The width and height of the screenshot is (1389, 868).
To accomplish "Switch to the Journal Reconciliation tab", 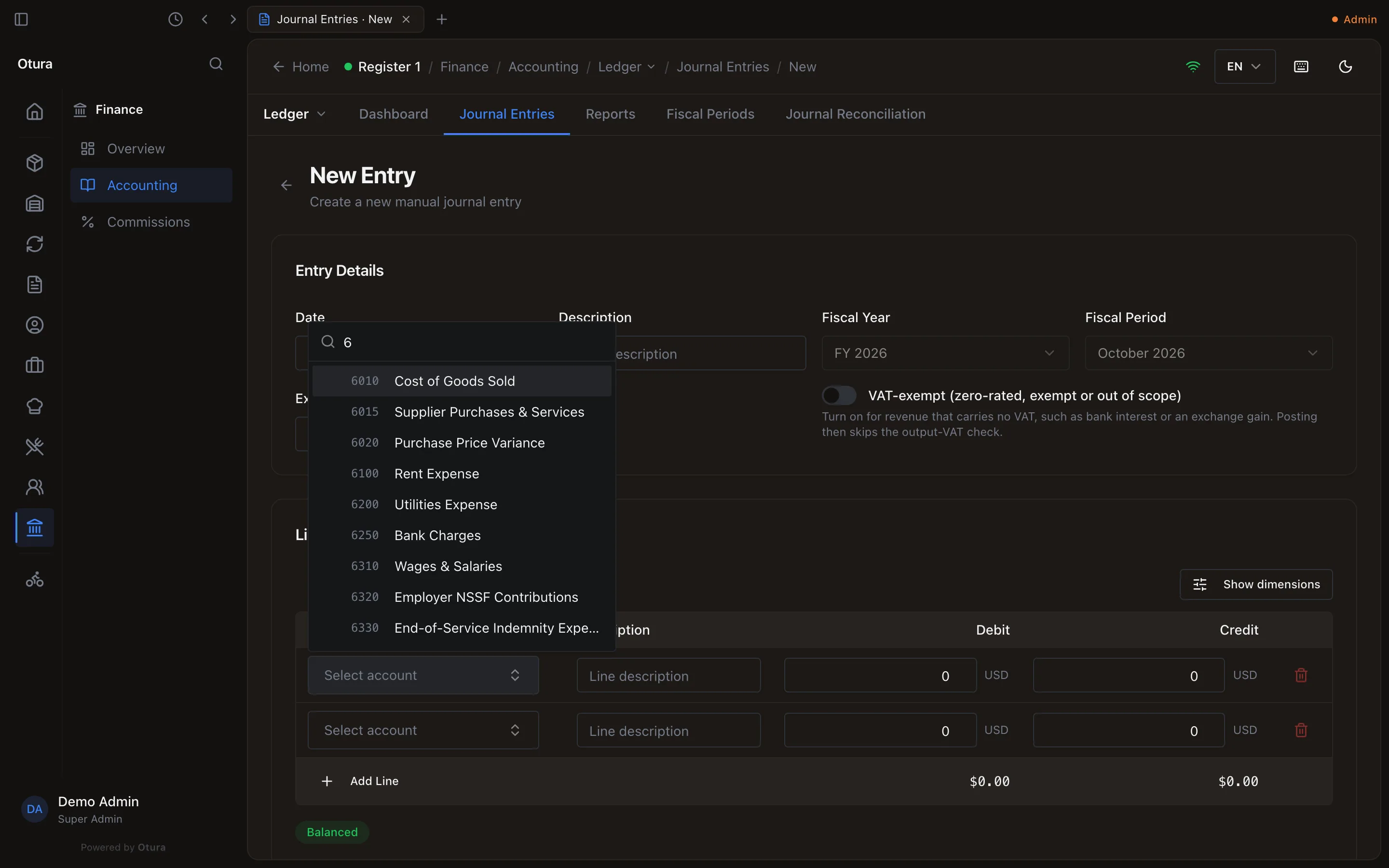I will [x=855, y=114].
